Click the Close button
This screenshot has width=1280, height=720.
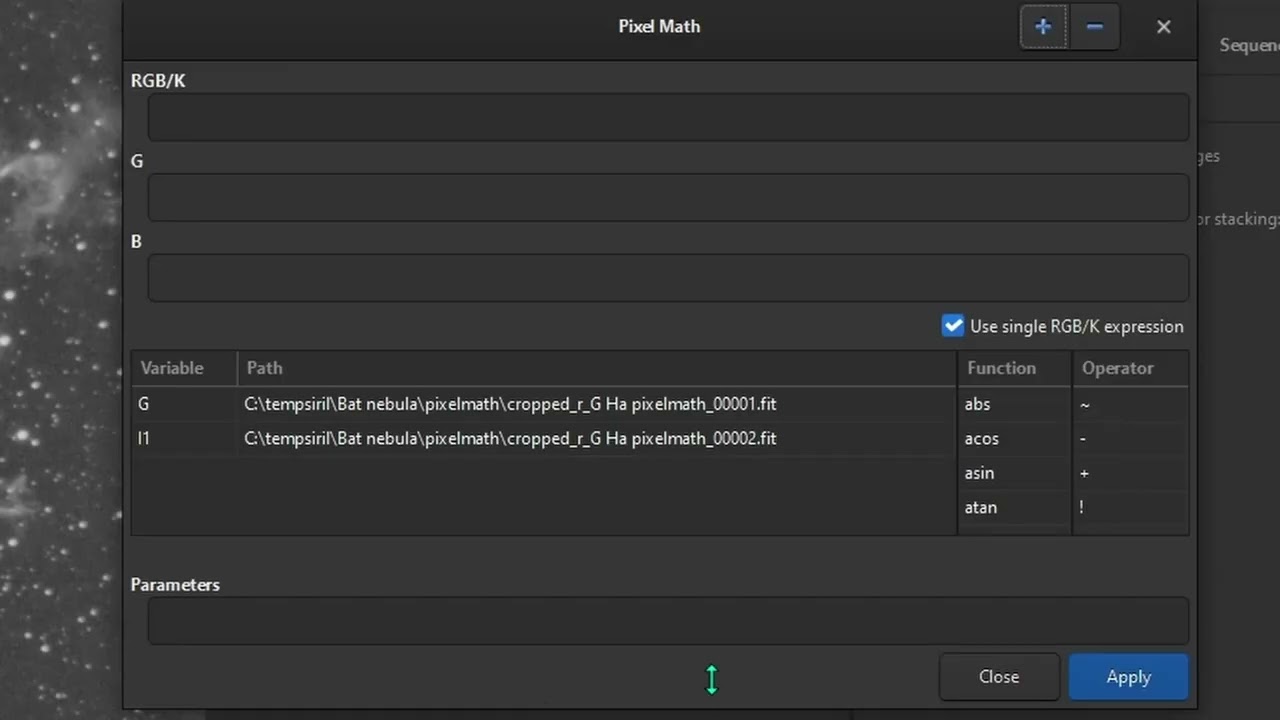coord(999,677)
